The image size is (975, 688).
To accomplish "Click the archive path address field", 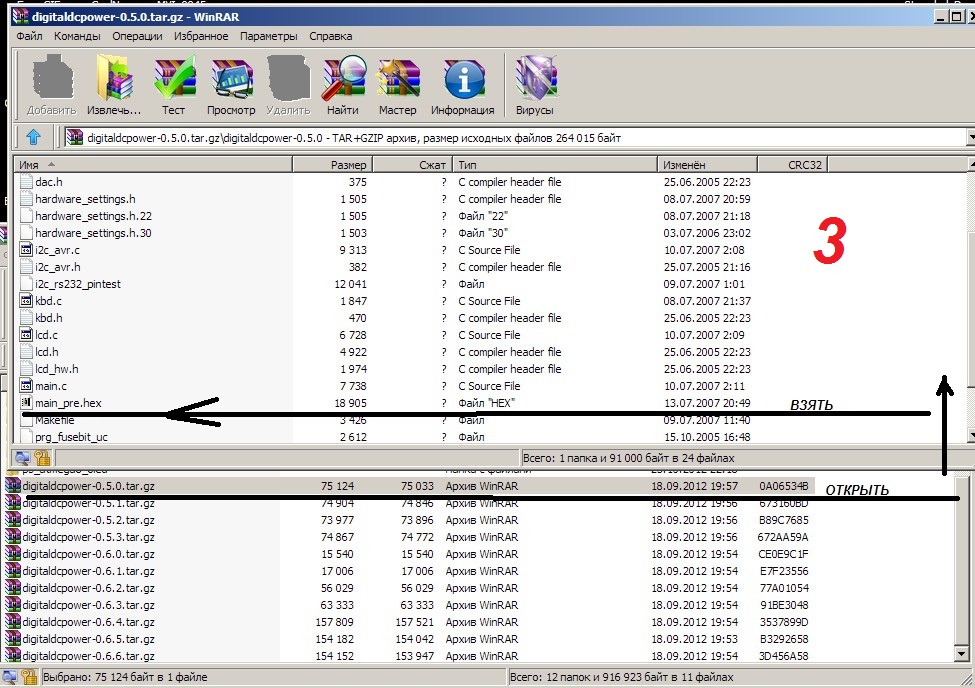I will 514,137.
